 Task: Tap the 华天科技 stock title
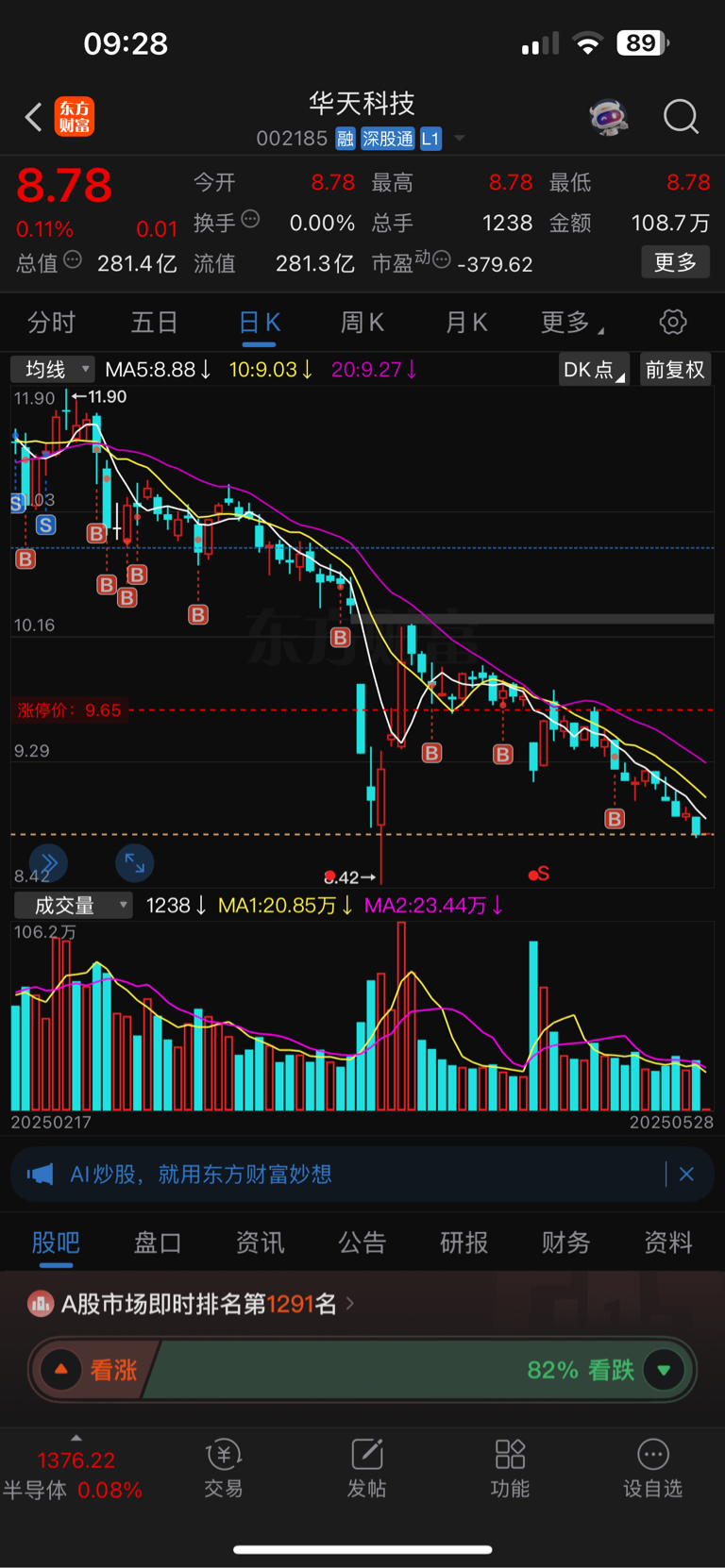coord(362,103)
